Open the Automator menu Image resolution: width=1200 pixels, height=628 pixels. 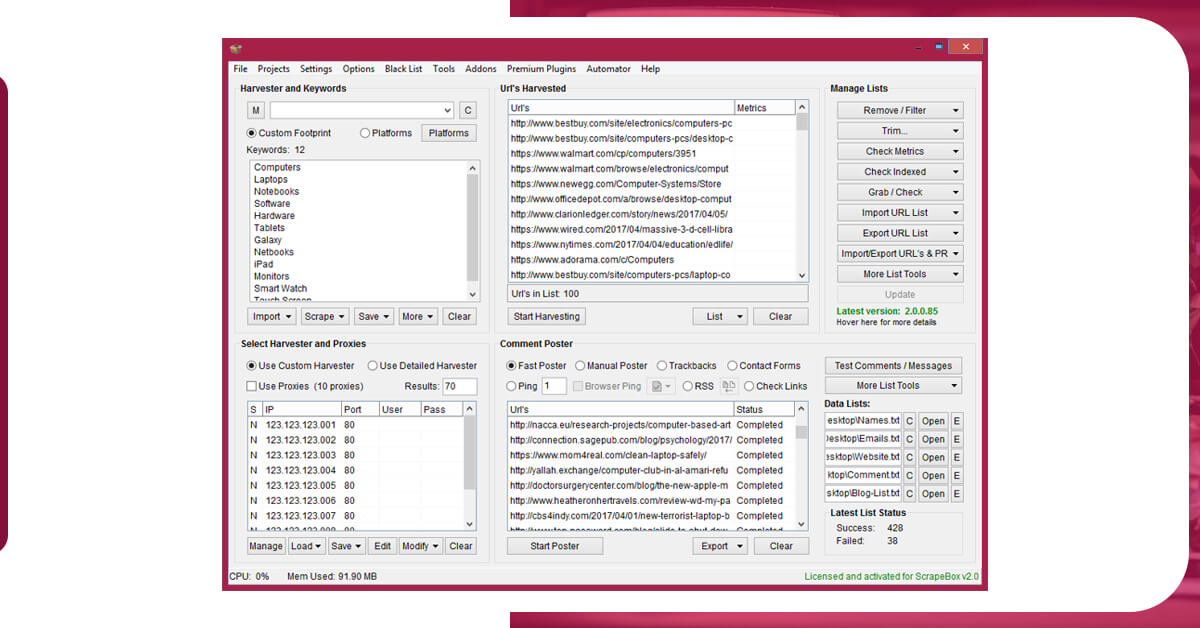pyautogui.click(x=609, y=69)
